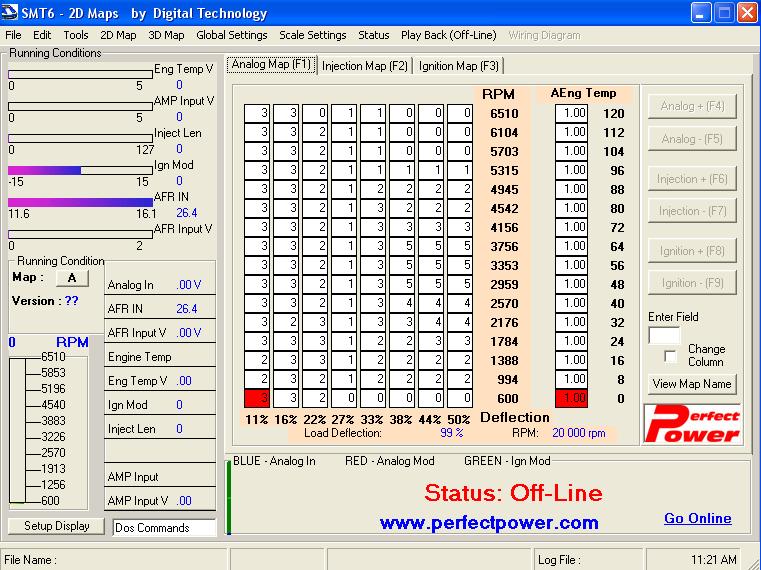The image size is (761, 570).
Task: Click the Go Online link
Action: coord(697,518)
